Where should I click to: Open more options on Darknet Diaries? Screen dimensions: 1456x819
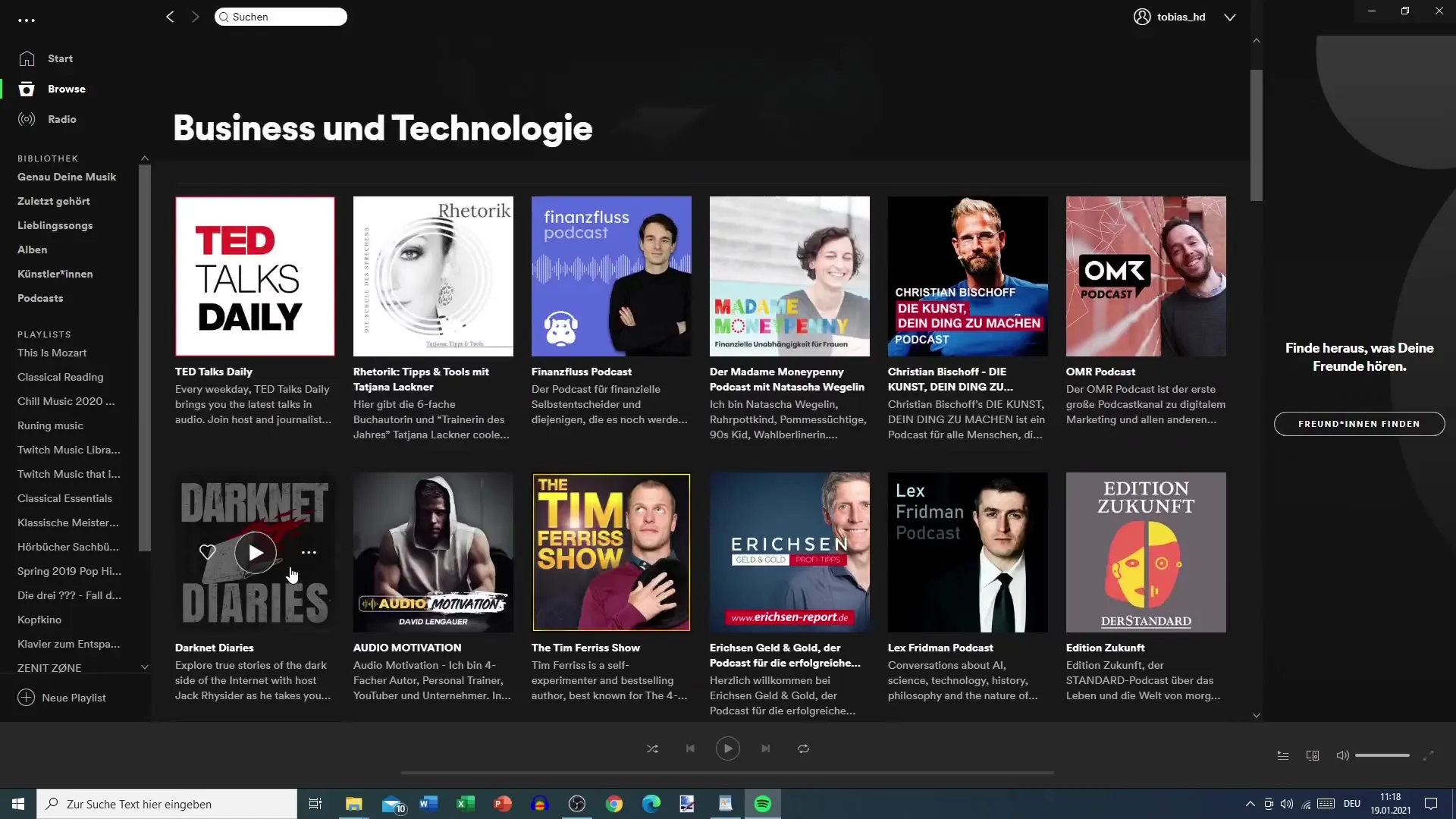[x=309, y=552]
